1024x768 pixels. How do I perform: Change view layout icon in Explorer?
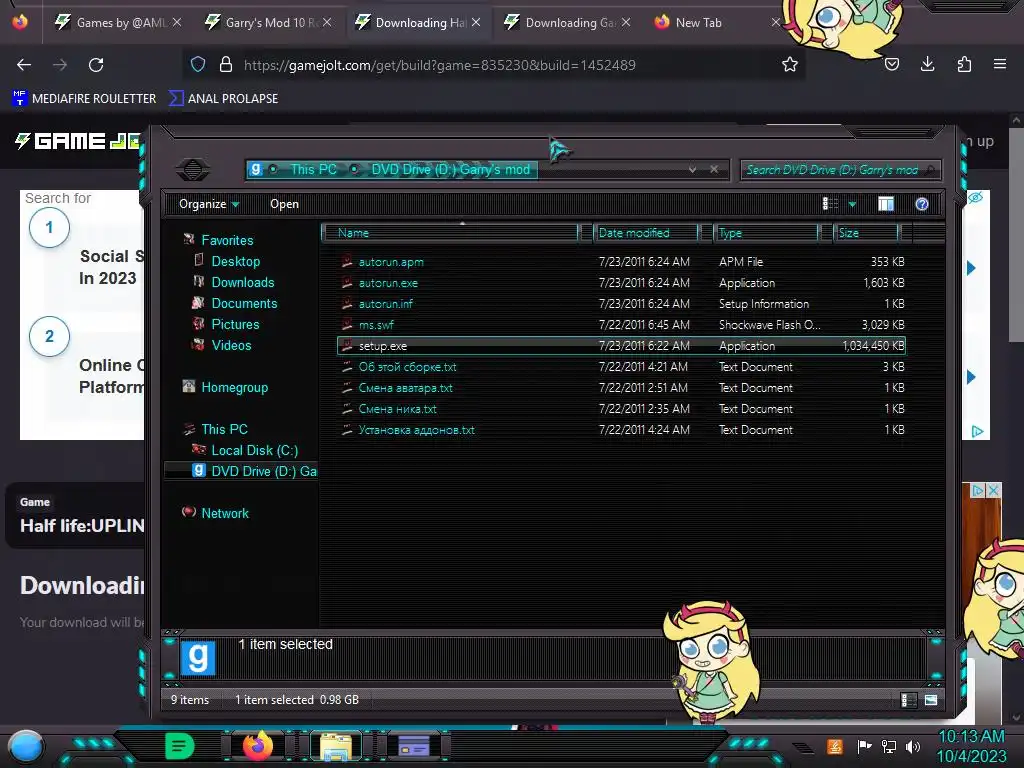point(830,204)
